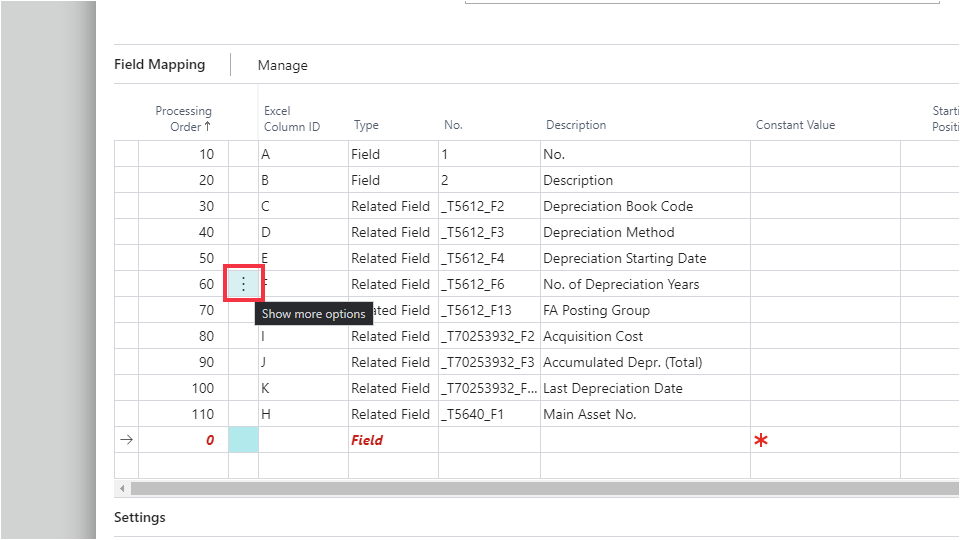960x540 pixels.
Task: Click Excel Column ID cell A
Action: pyautogui.click(x=304, y=154)
